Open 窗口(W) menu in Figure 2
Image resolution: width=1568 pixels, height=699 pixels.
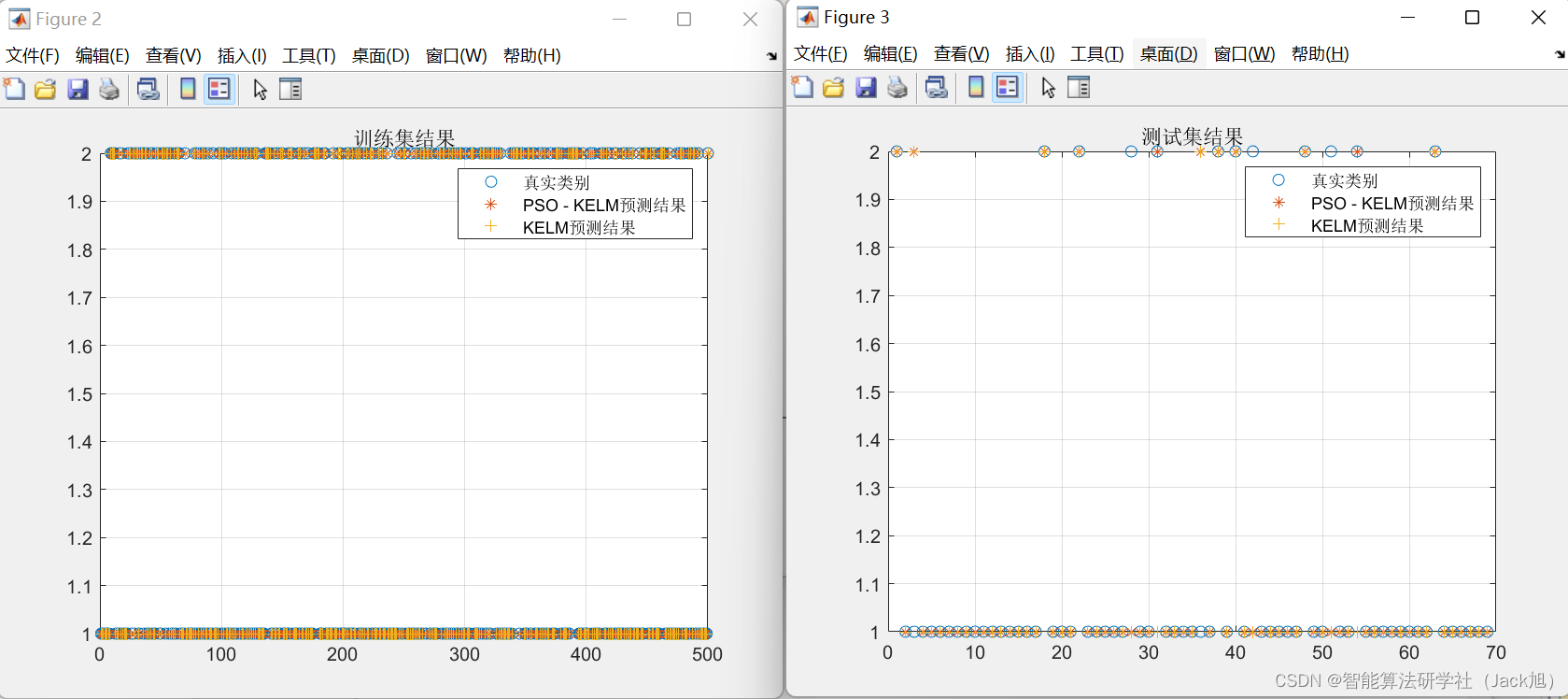coord(456,55)
